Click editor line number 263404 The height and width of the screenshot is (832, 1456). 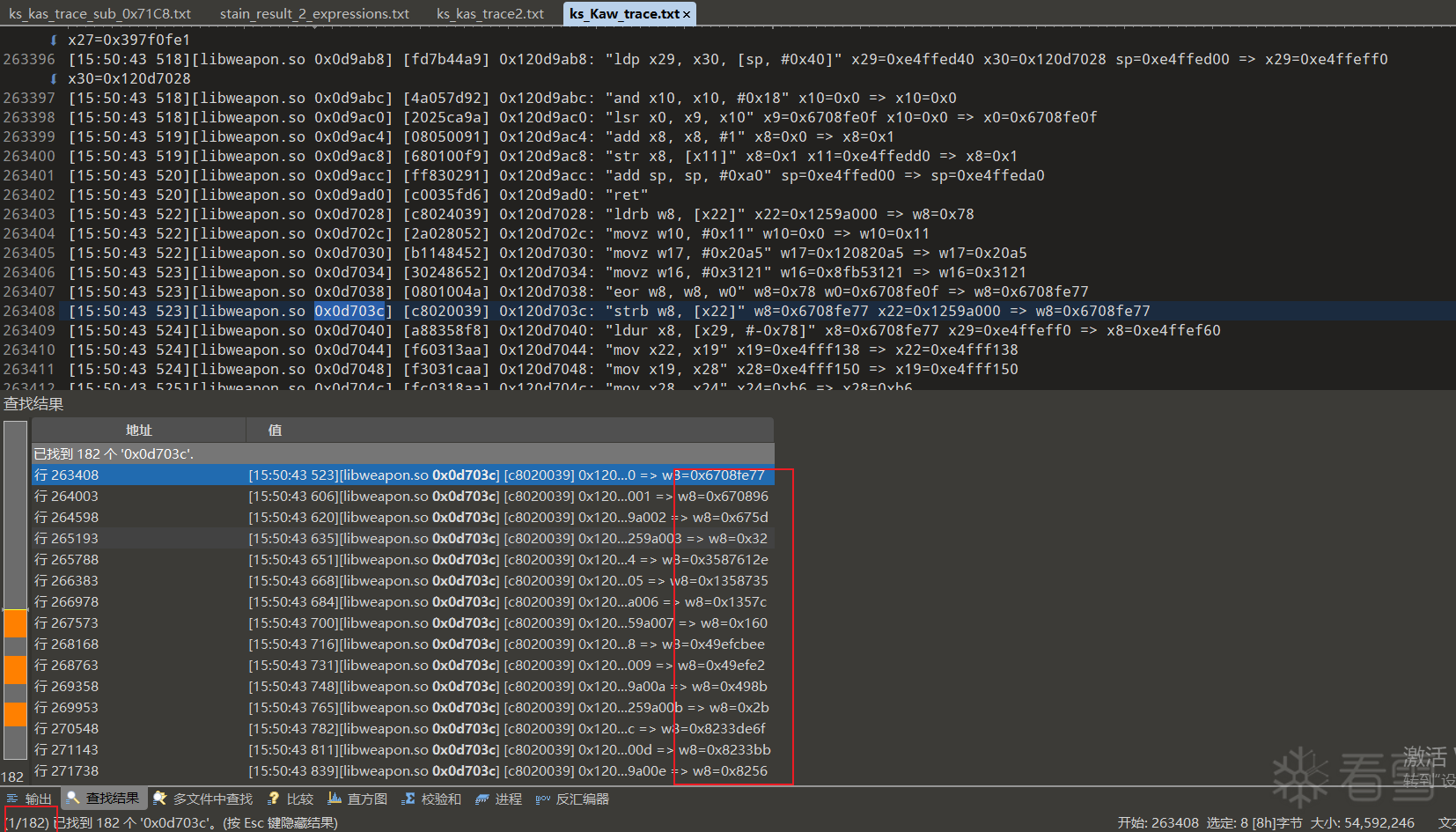tap(29, 233)
